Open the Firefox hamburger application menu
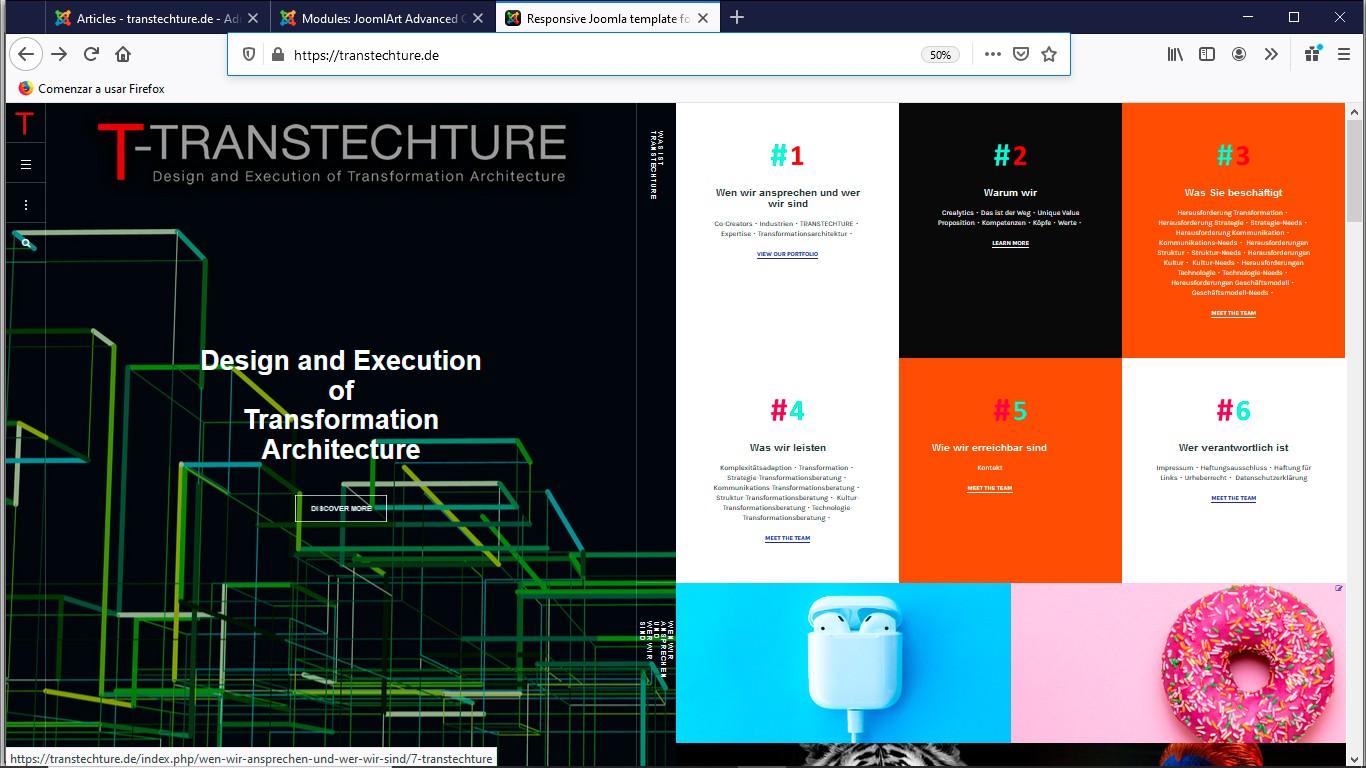 (x=1344, y=55)
